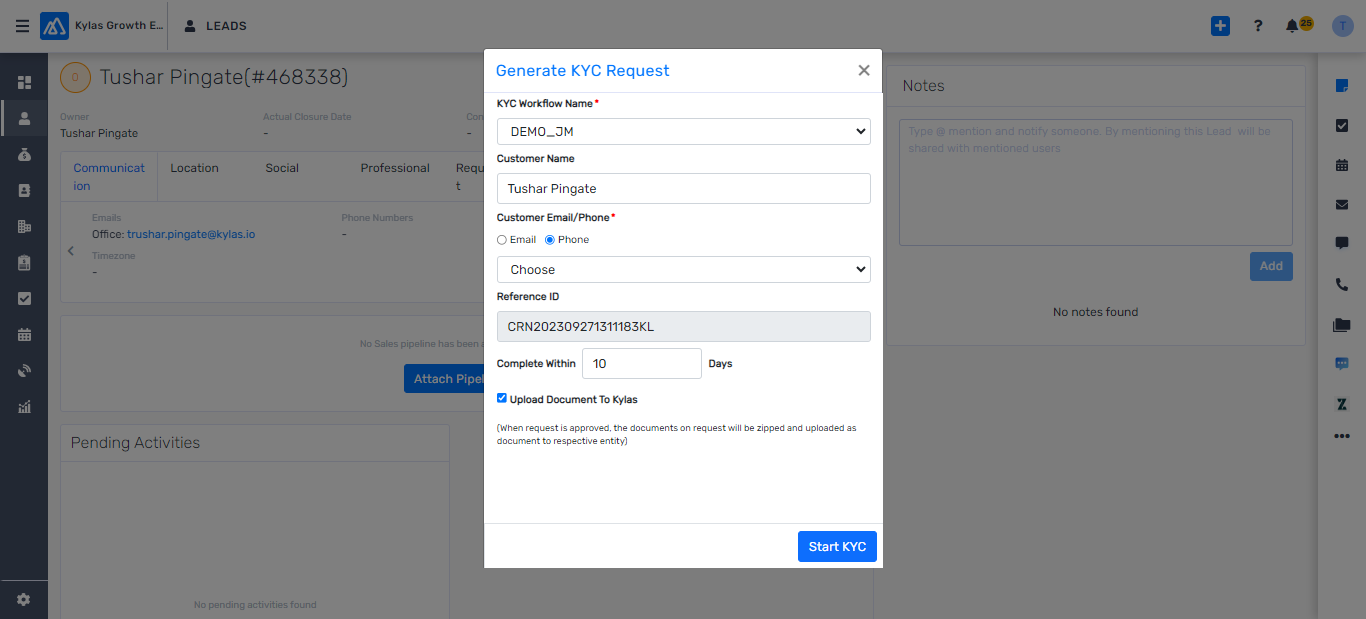This screenshot has width=1366, height=619.
Task: Click the notifications bell icon
Action: (1291, 25)
